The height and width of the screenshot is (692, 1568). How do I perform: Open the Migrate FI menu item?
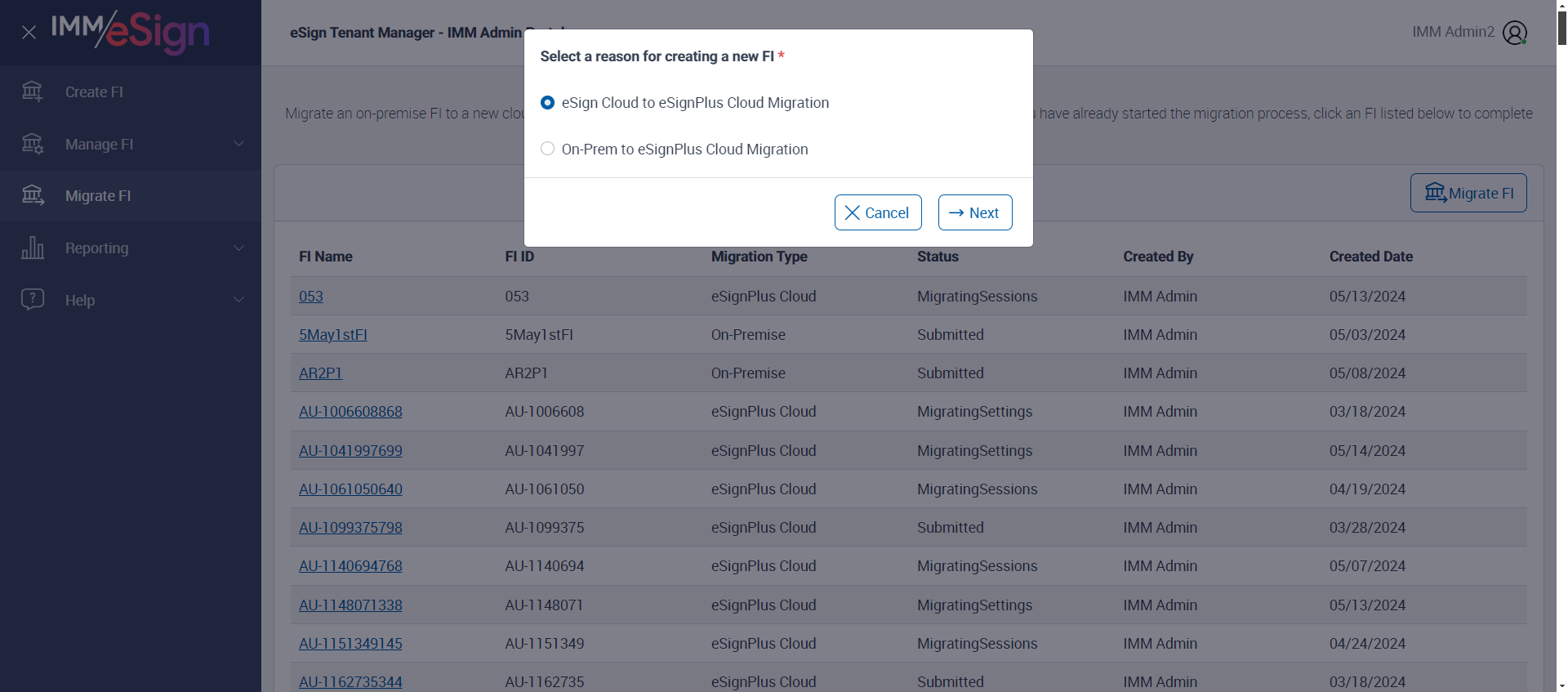[98, 196]
